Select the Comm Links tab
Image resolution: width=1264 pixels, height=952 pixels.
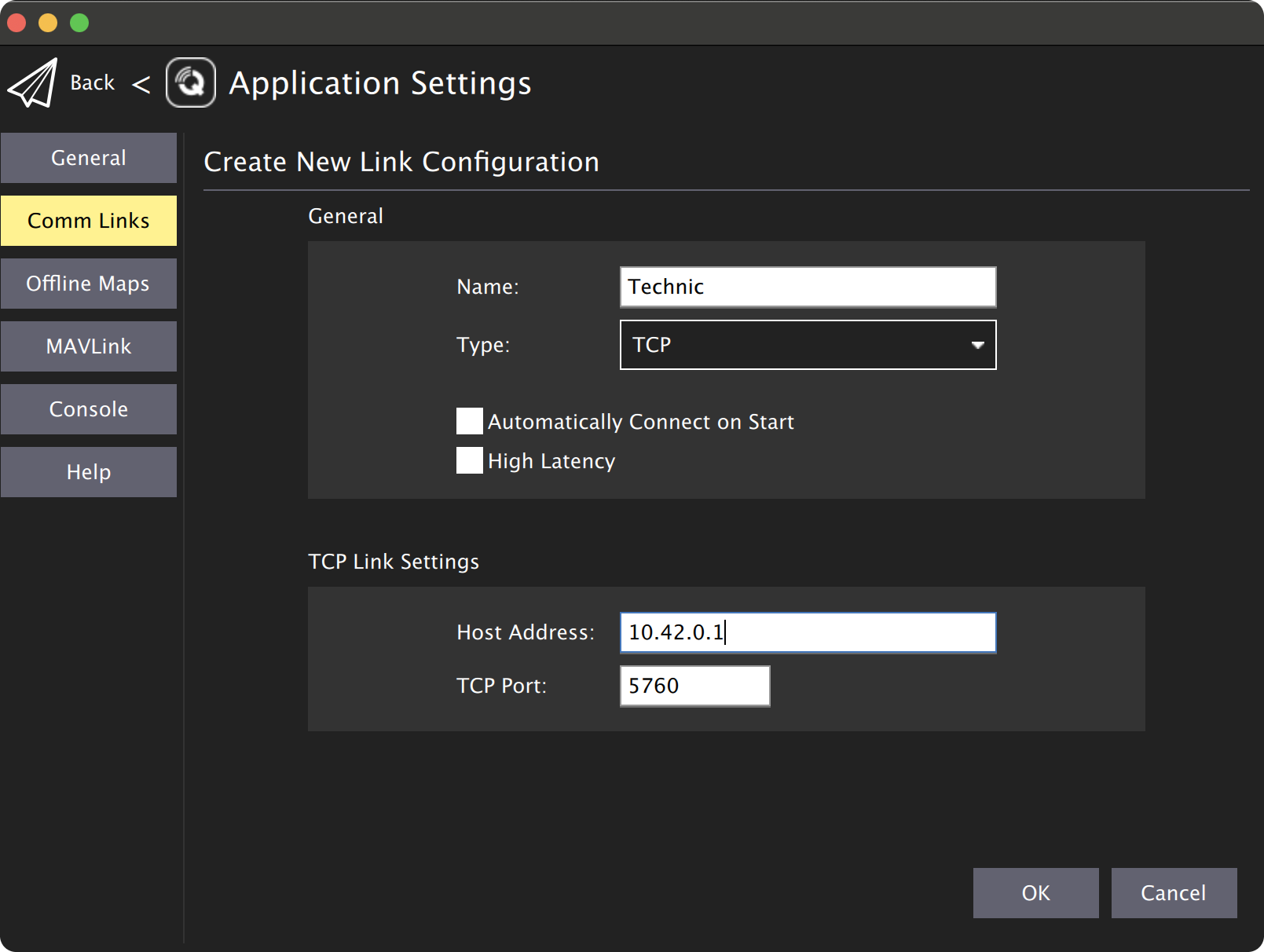tap(89, 221)
